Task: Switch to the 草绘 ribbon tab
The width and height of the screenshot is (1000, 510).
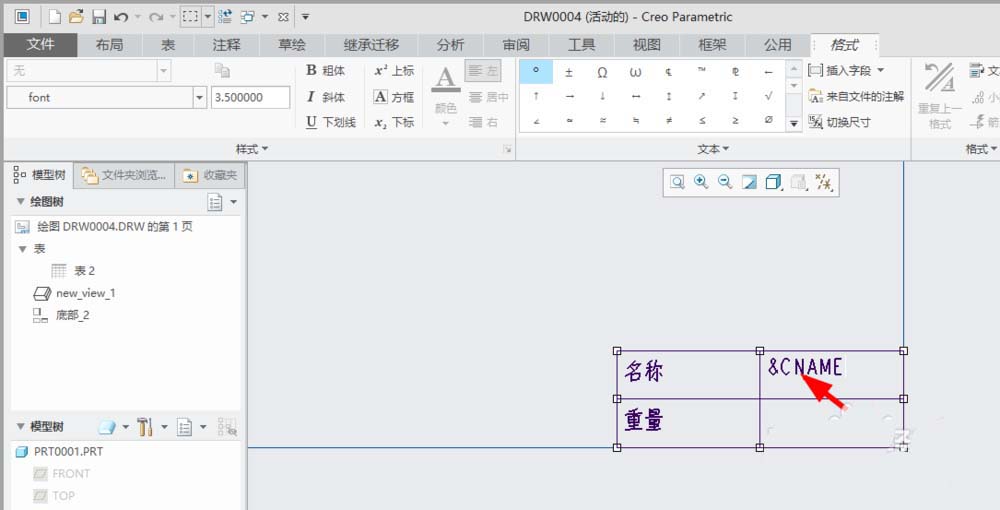Action: tap(291, 45)
